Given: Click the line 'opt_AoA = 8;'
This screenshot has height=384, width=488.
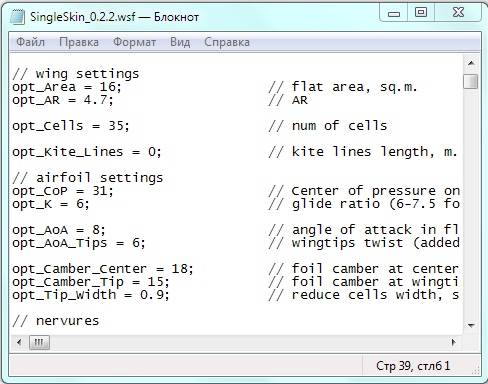Looking at the screenshot, I should pyautogui.click(x=59, y=230).
